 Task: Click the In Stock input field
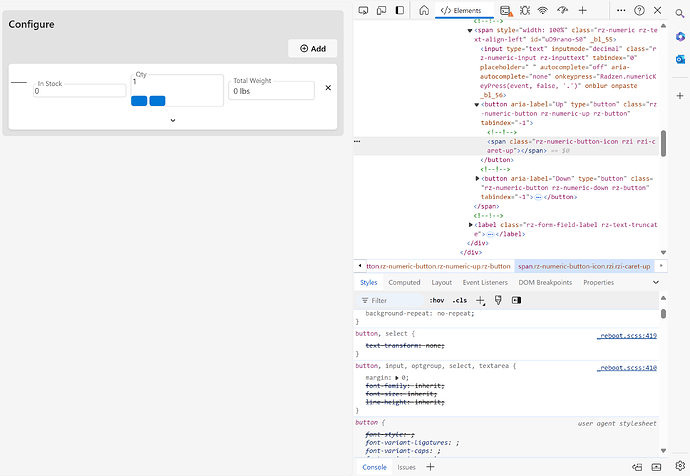point(80,91)
